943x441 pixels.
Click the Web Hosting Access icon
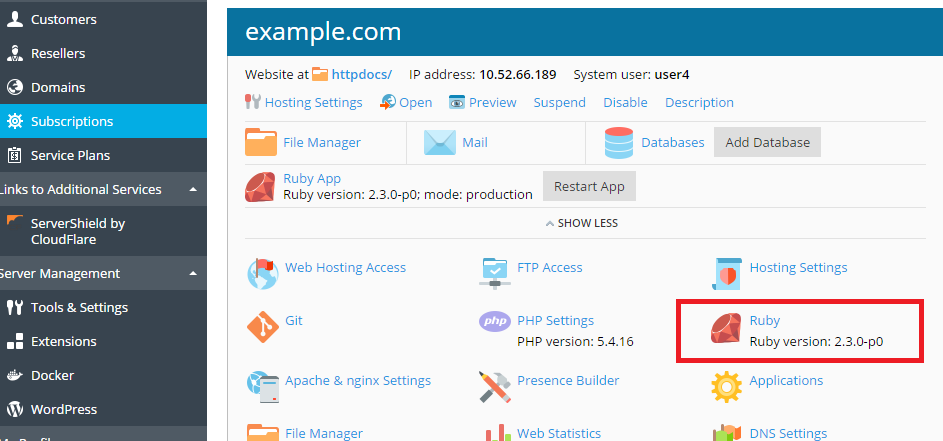tap(262, 270)
